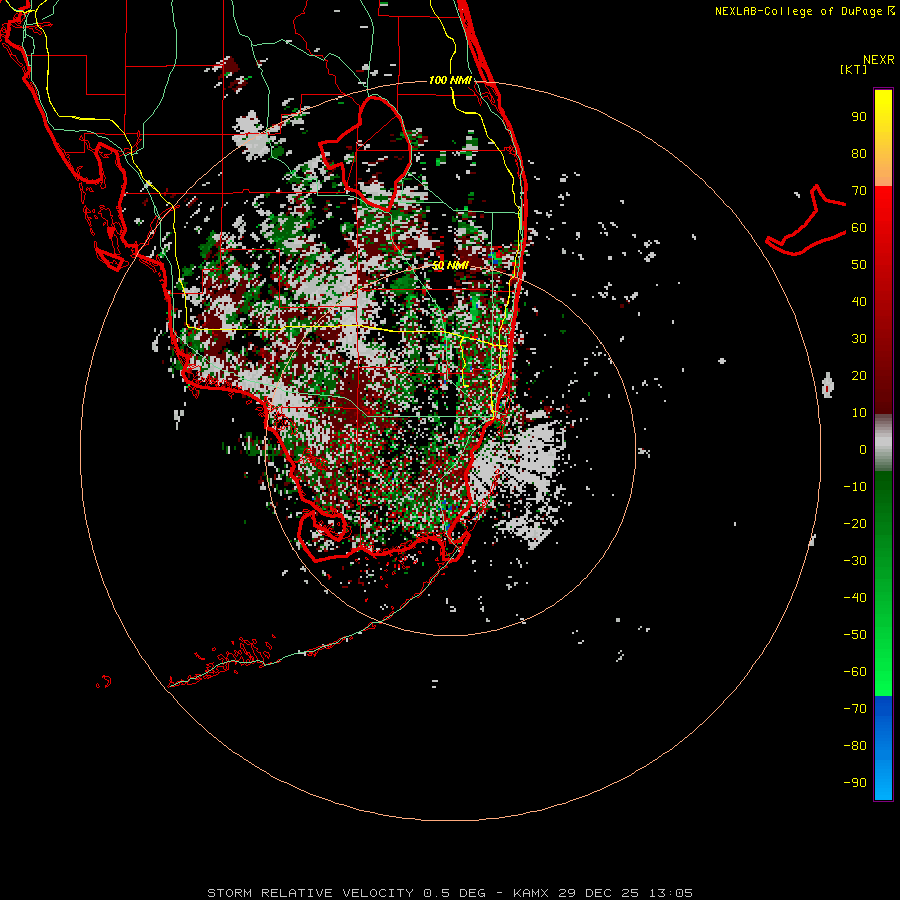
Task: Click the 40 value on the velocity scale
Action: (859, 302)
